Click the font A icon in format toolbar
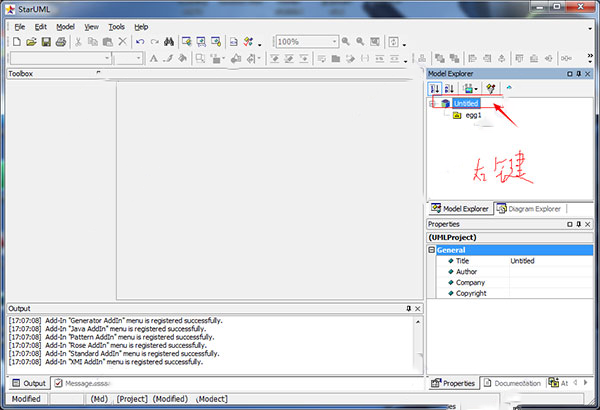The image size is (600, 410). (153, 59)
